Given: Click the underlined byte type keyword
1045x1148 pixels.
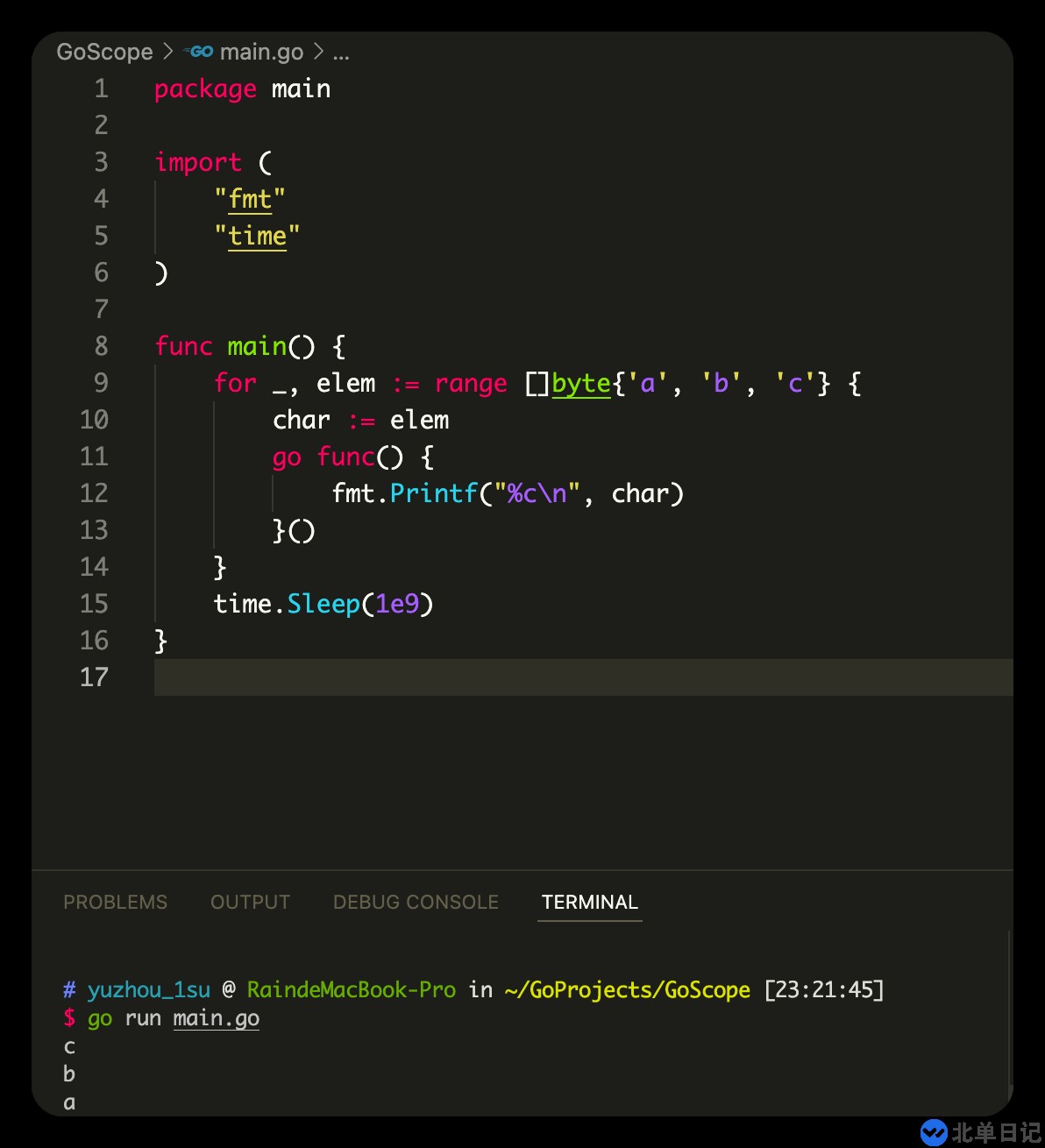Looking at the screenshot, I should pyautogui.click(x=580, y=383).
